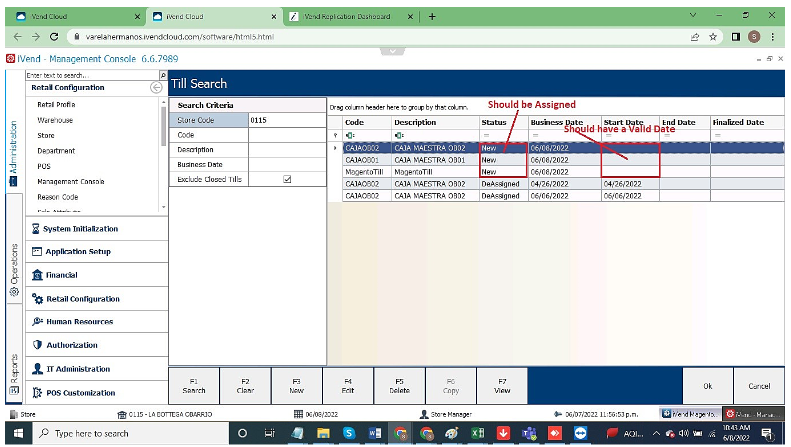Select DeAssigned row dated 04/26/2022
Screen dimensions: 791x447
tap(563, 184)
